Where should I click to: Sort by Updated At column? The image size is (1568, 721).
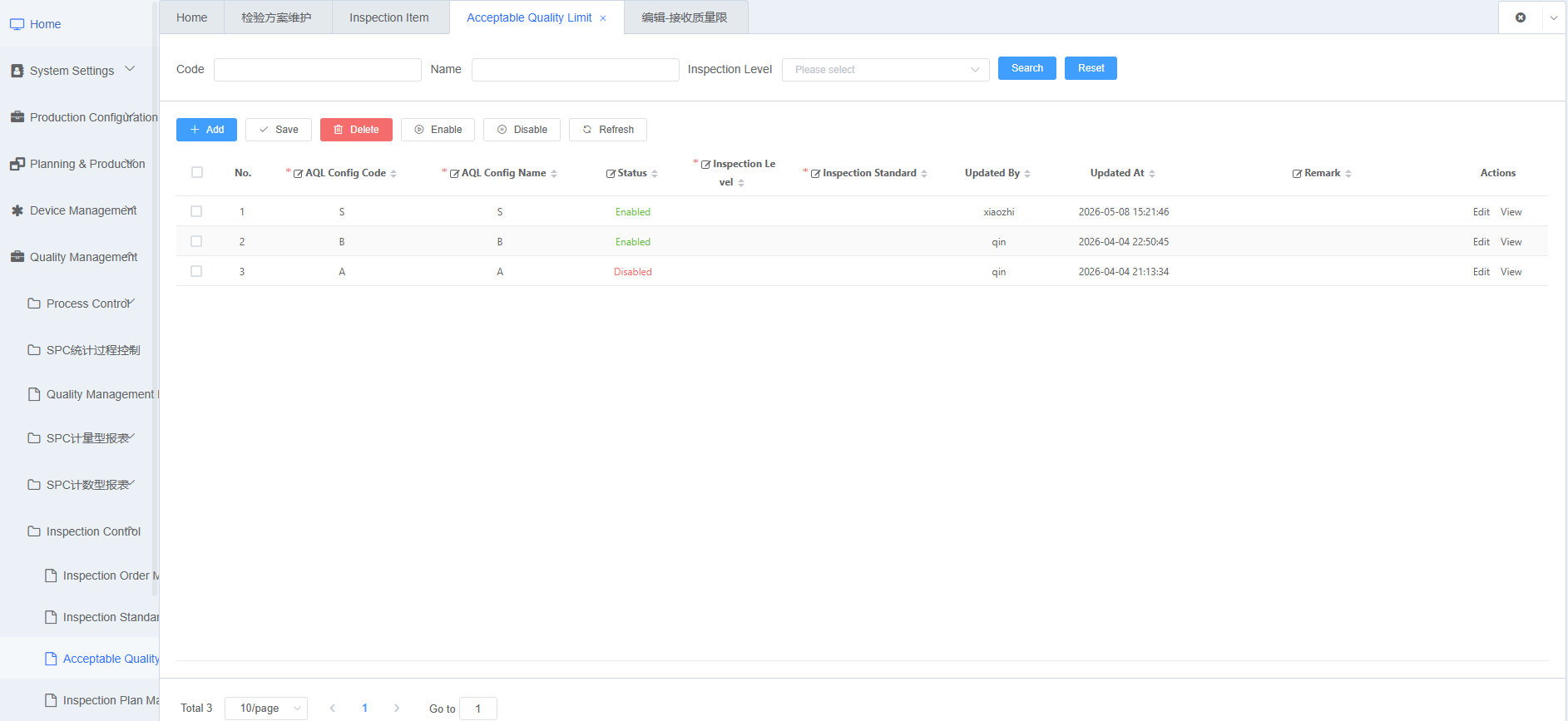(1152, 174)
